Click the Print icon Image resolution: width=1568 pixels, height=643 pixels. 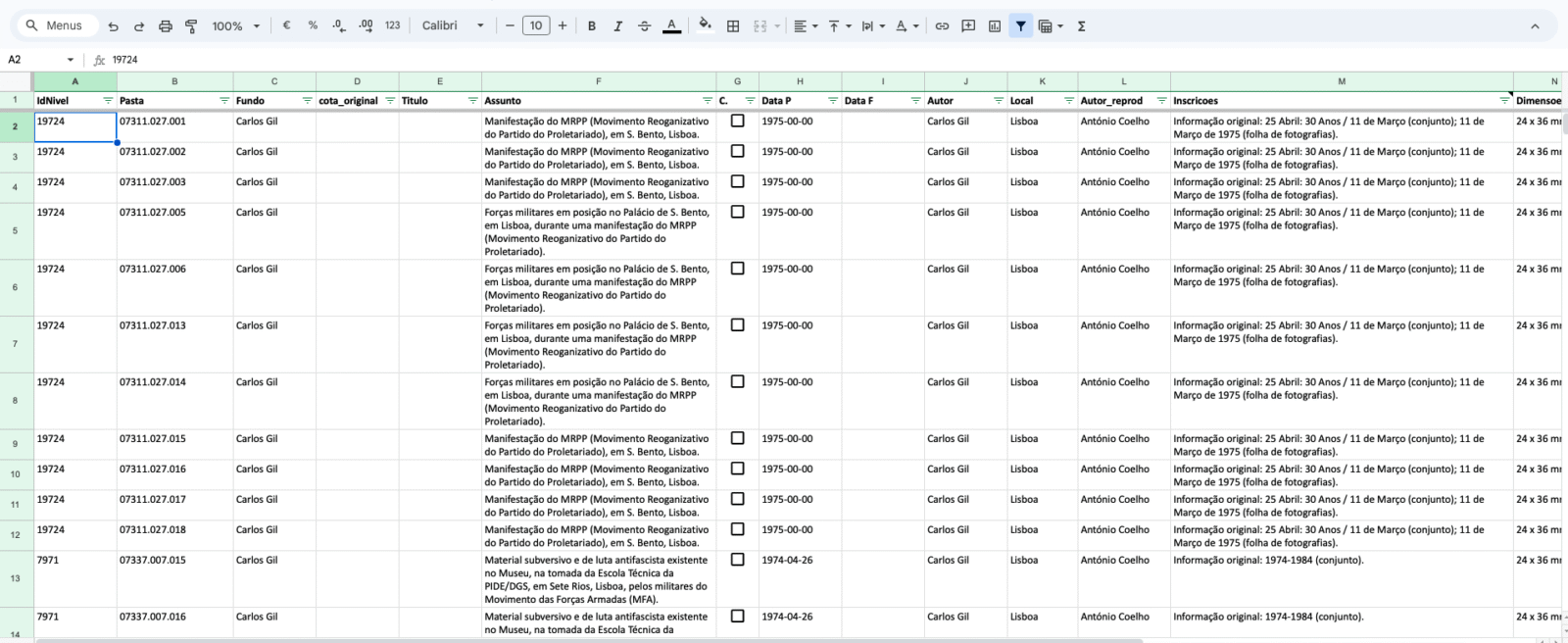coord(165,26)
